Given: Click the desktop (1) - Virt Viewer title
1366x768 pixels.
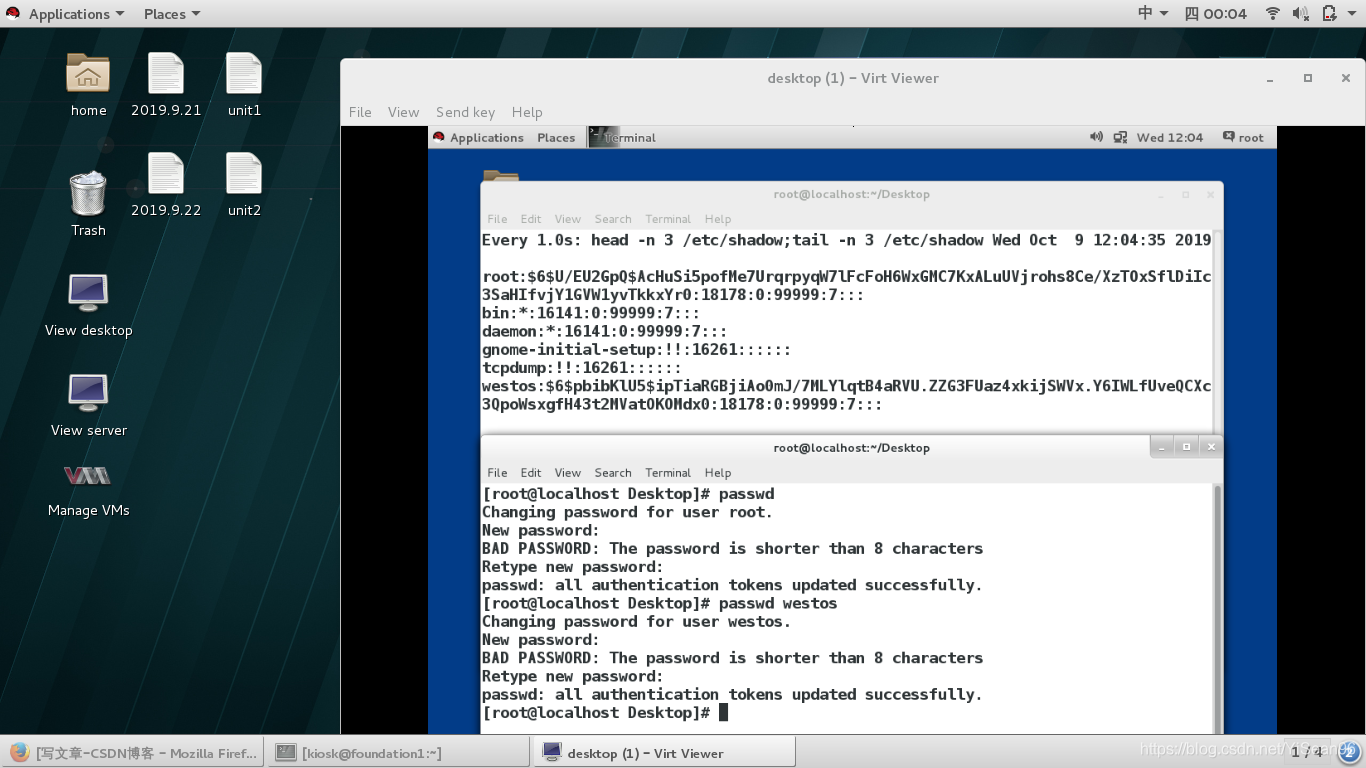Looking at the screenshot, I should tap(853, 78).
